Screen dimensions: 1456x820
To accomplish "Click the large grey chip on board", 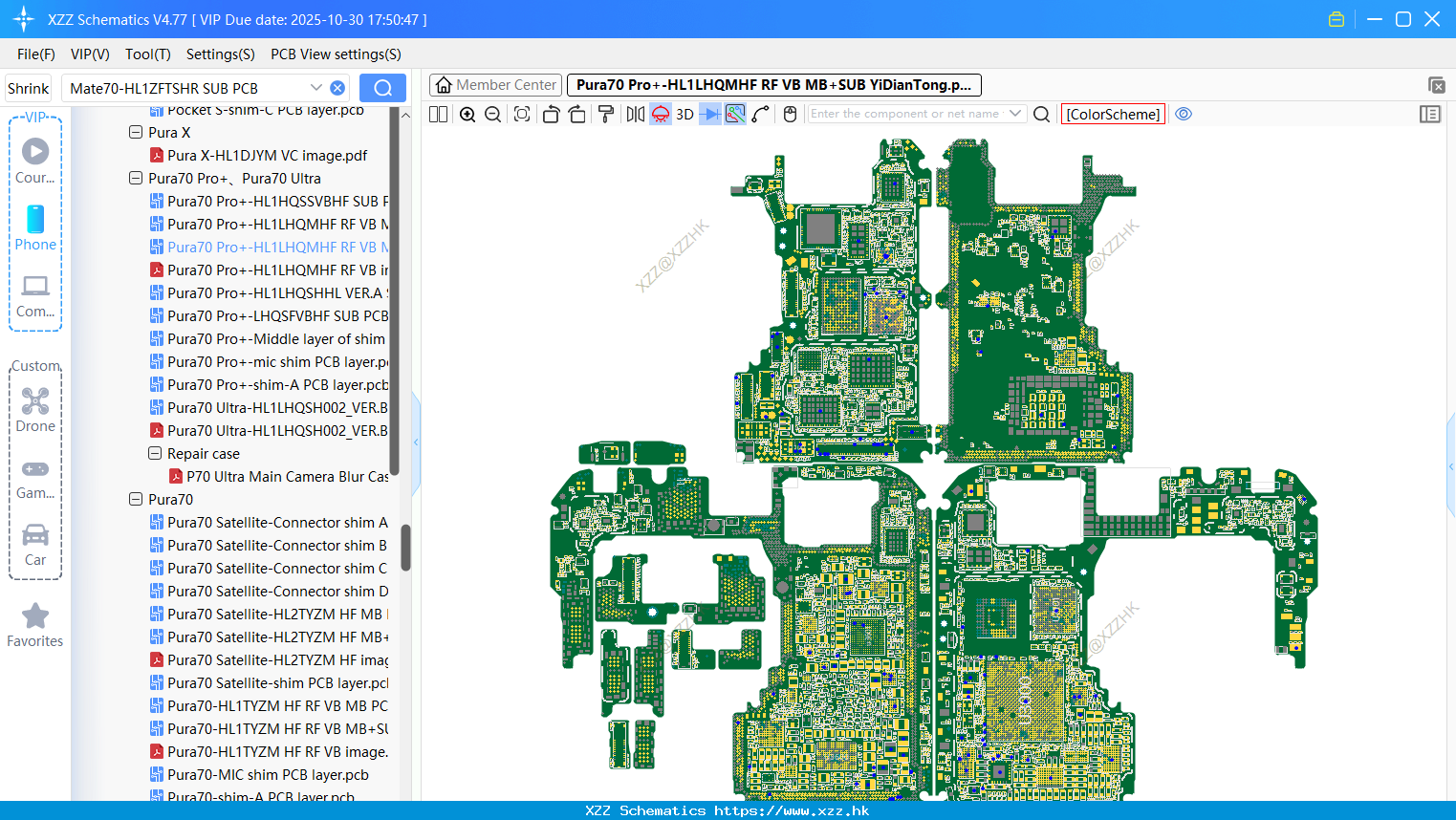I will coord(820,228).
